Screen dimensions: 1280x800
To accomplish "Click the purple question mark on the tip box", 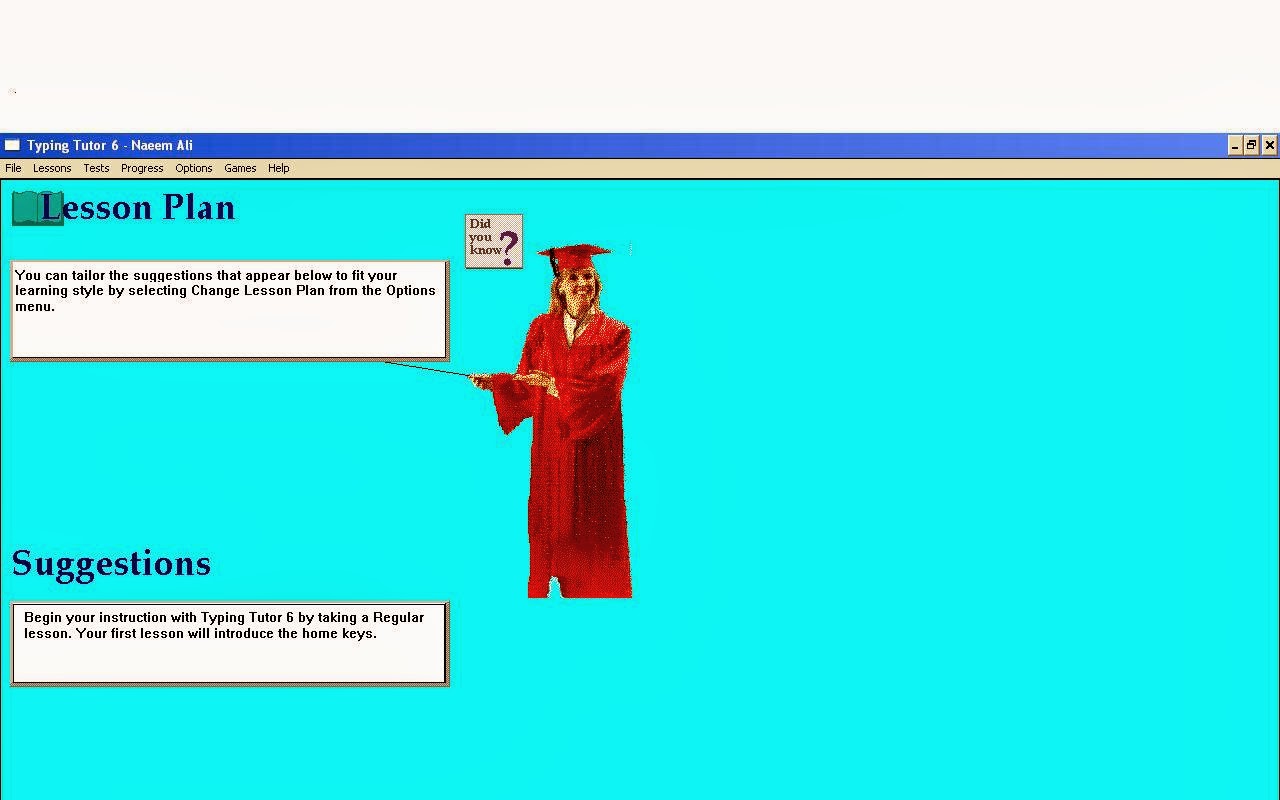I will tap(507, 247).
